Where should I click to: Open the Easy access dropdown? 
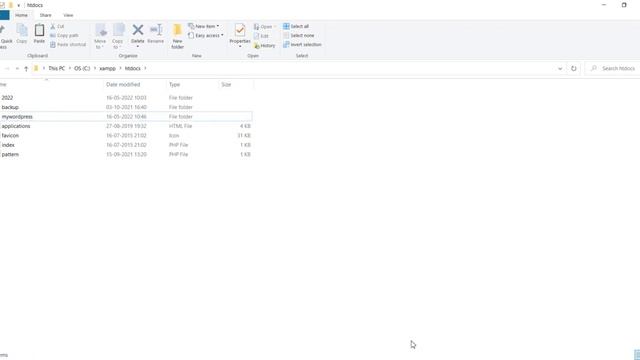click(x=206, y=36)
